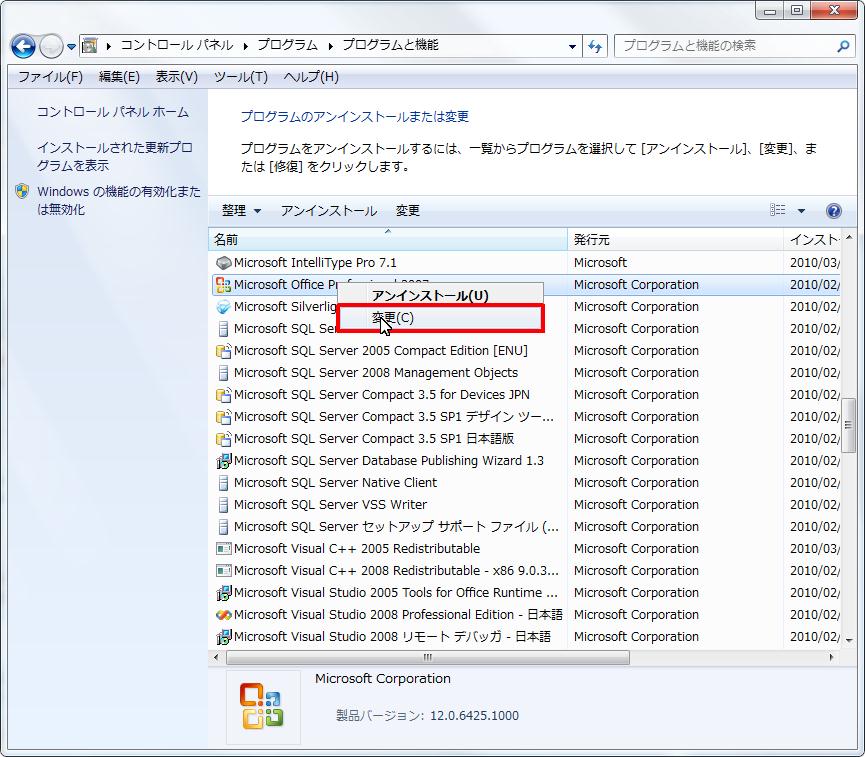Screen dimensions: 865x757
Task: Select アンインストール(U) in the context menu
Action: pyautogui.click(x=430, y=295)
